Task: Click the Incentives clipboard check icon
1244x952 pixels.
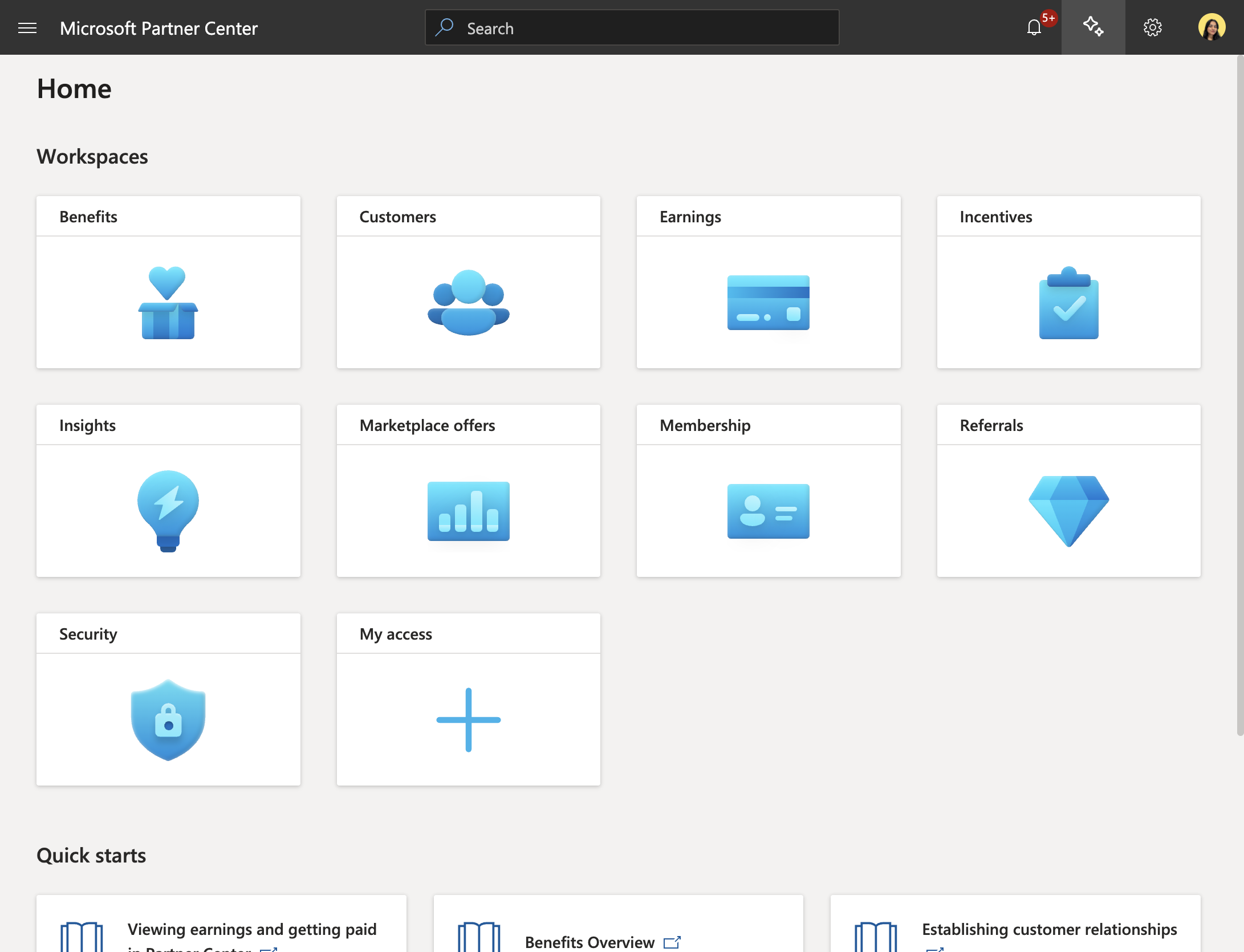Action: click(1068, 303)
